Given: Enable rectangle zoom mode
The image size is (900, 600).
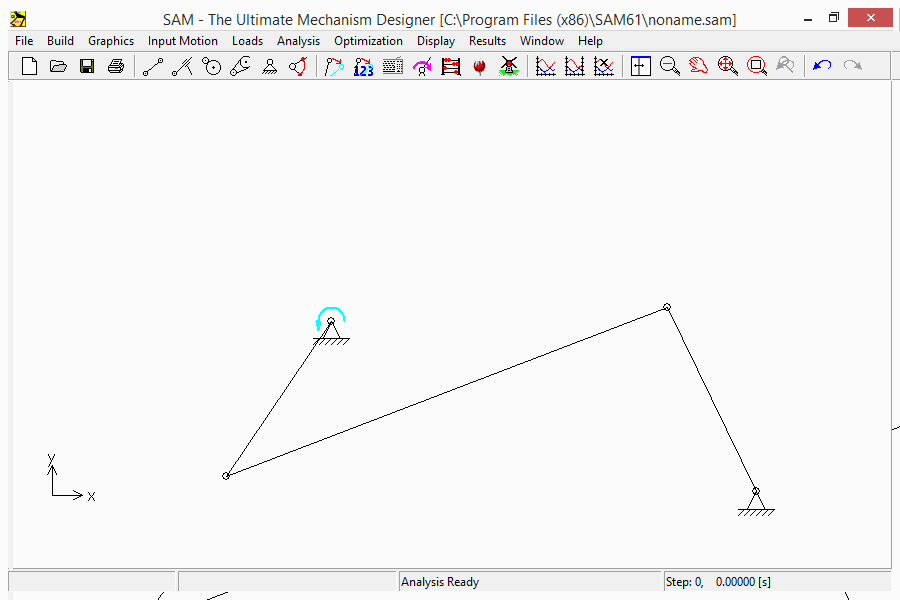Looking at the screenshot, I should pyautogui.click(x=756, y=65).
